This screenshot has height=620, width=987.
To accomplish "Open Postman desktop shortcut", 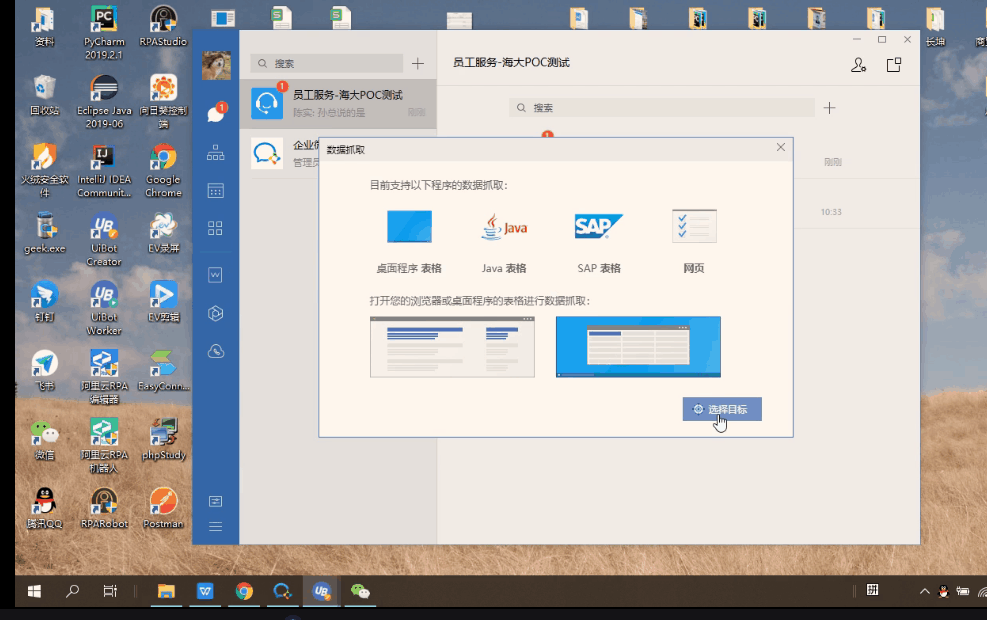I will pyautogui.click(x=163, y=508).
